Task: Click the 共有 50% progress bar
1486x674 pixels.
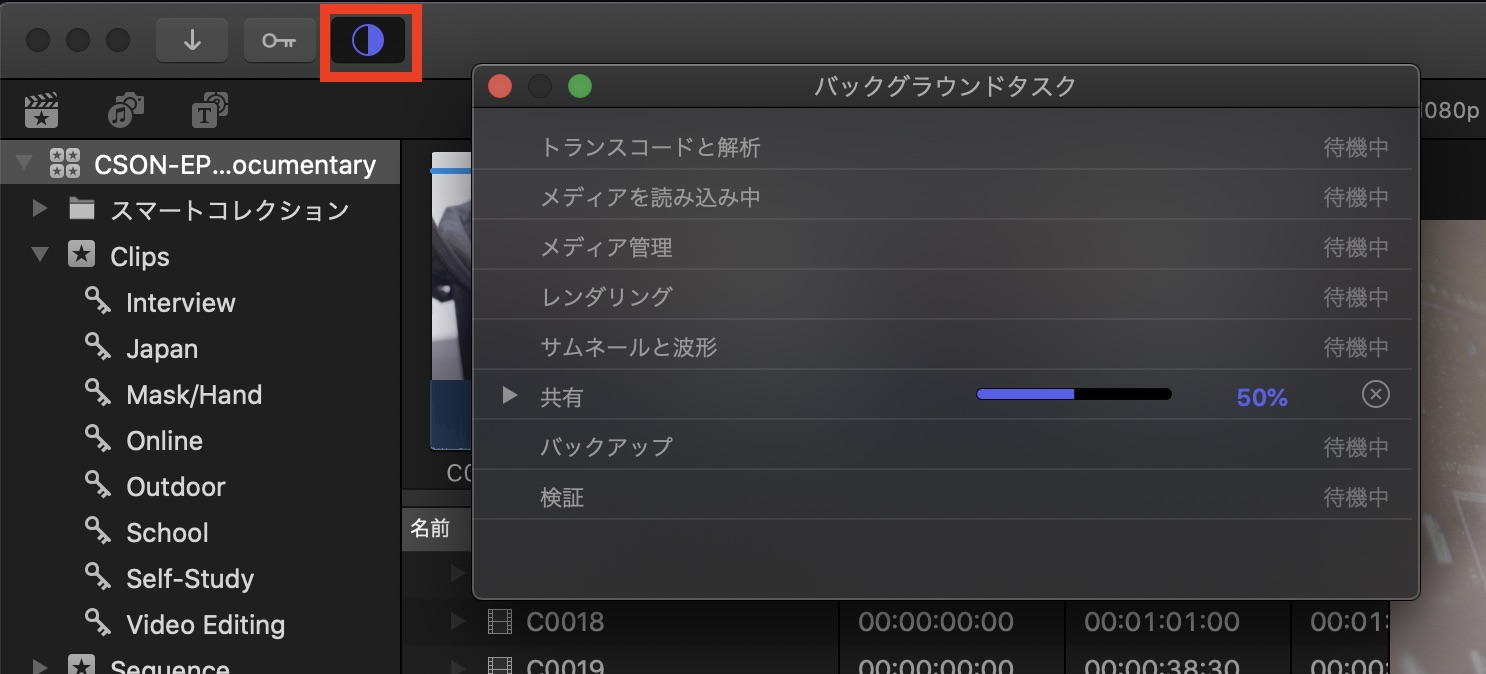Action: [1074, 394]
